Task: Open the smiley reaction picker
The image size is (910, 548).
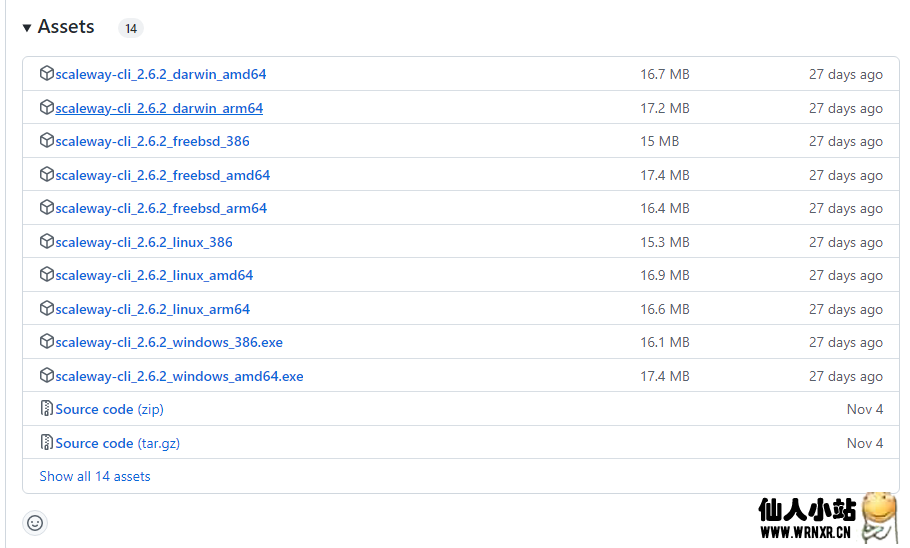Action: 35,523
